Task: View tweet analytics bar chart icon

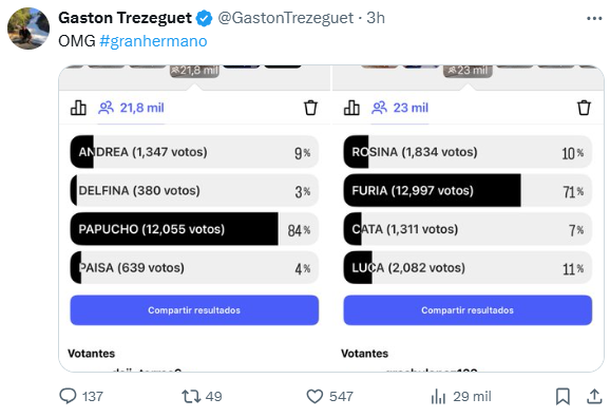Action: coord(437,396)
